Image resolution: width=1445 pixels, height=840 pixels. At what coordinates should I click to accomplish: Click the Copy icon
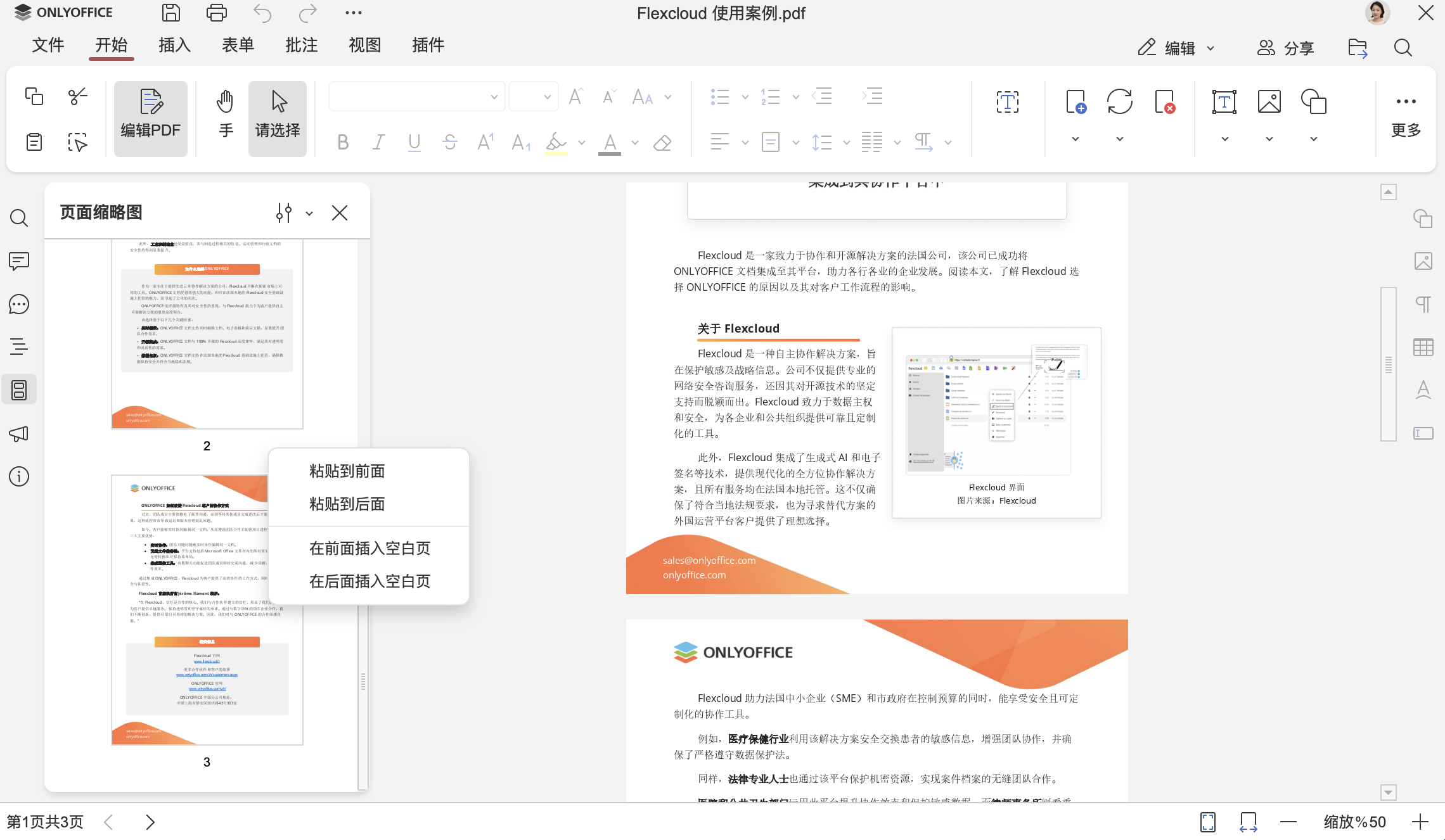pos(34,96)
